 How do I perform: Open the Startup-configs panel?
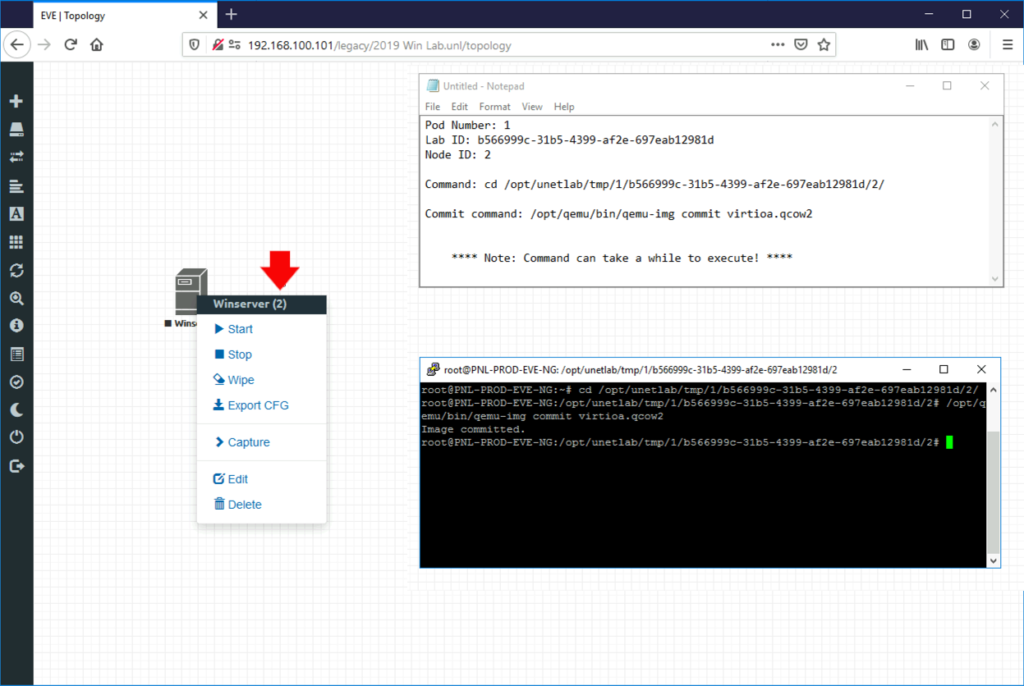[16, 184]
